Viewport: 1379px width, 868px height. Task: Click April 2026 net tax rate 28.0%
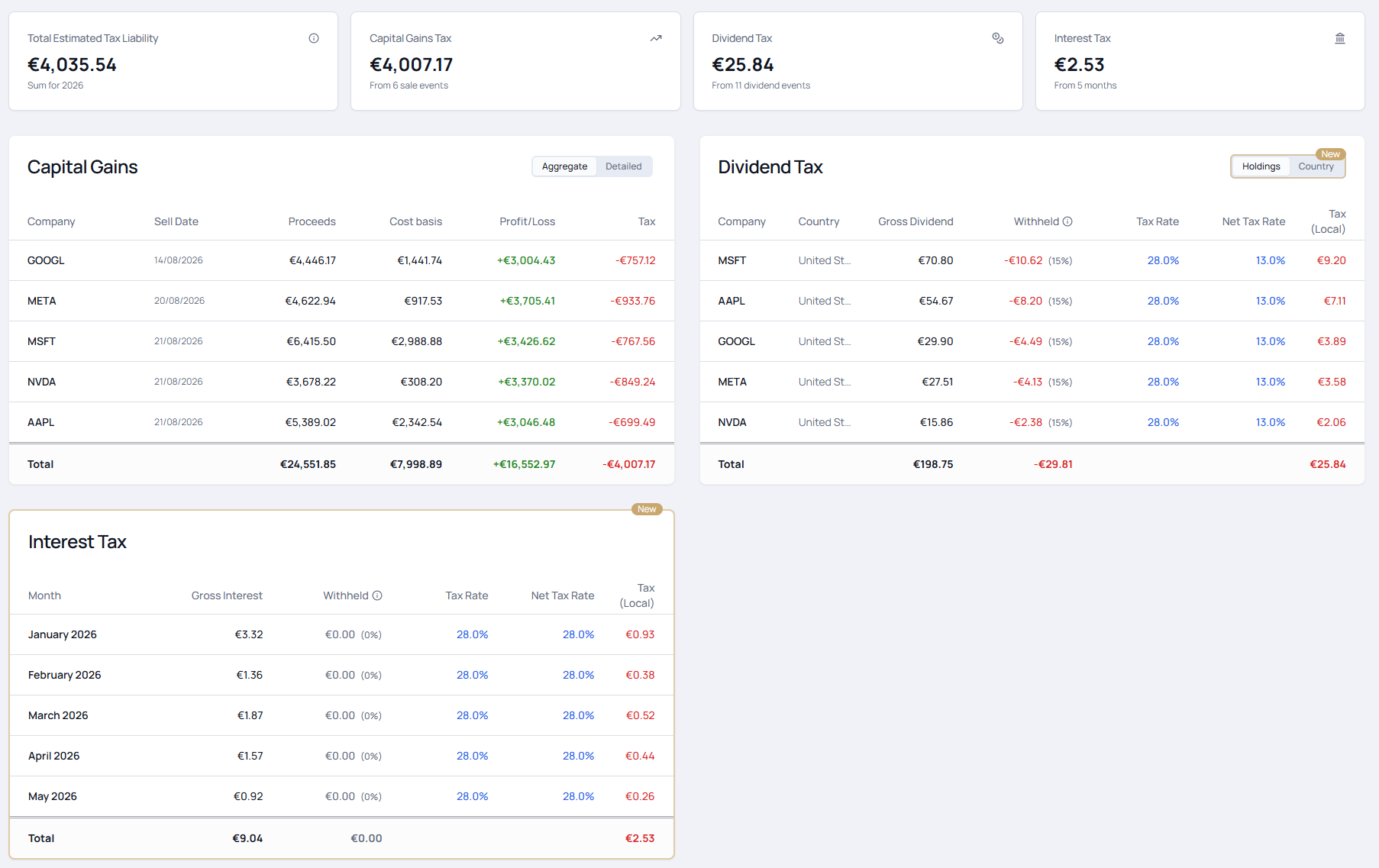click(x=578, y=756)
